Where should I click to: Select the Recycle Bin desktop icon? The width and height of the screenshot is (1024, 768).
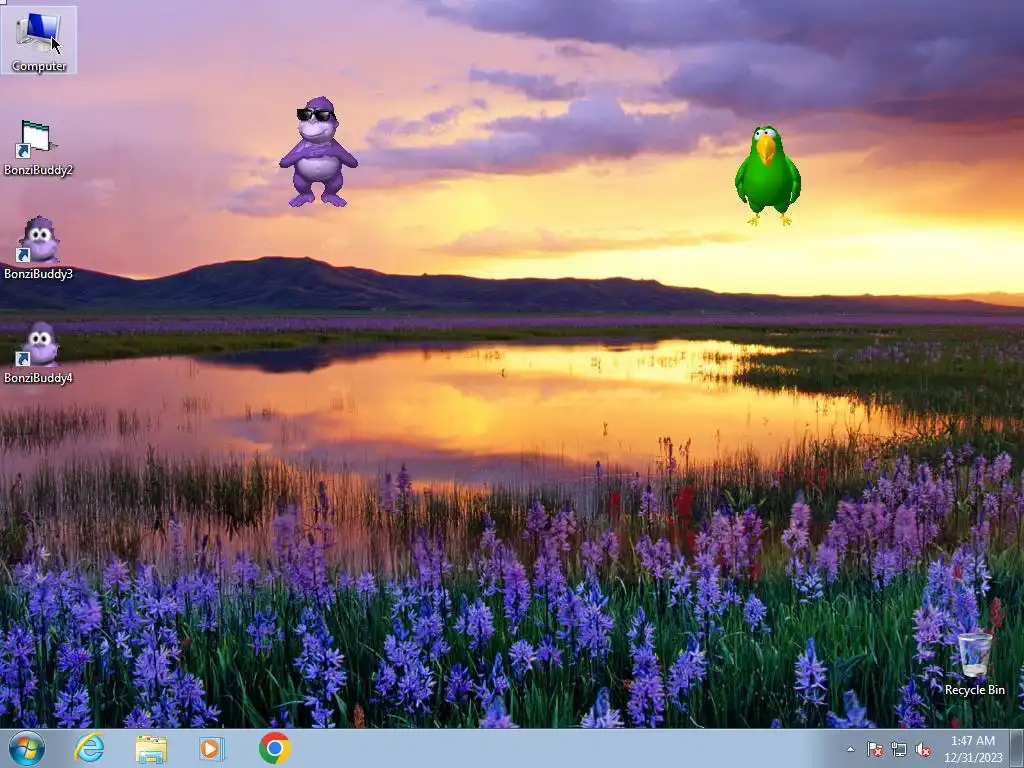click(974, 664)
